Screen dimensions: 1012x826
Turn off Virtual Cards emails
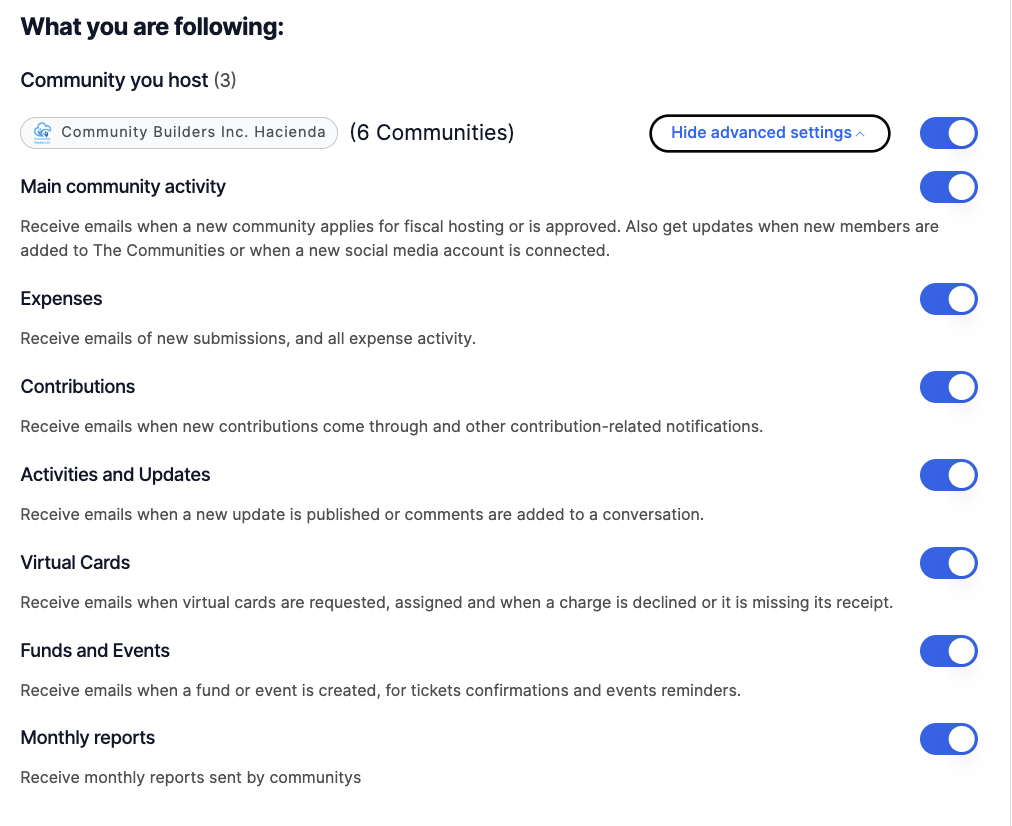[x=948, y=563]
